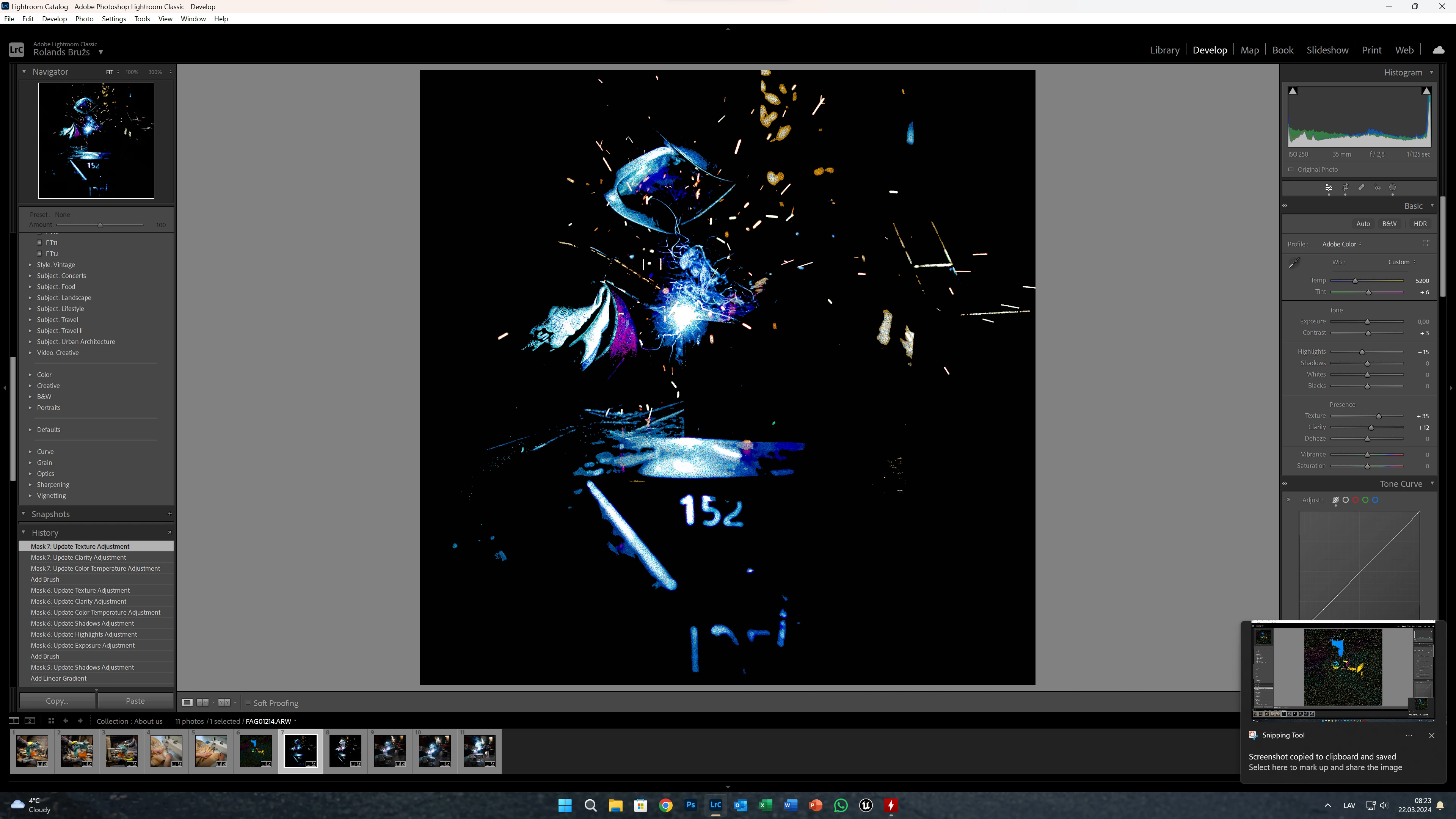Switch to the Library module
1456x819 pixels.
pyautogui.click(x=1164, y=50)
